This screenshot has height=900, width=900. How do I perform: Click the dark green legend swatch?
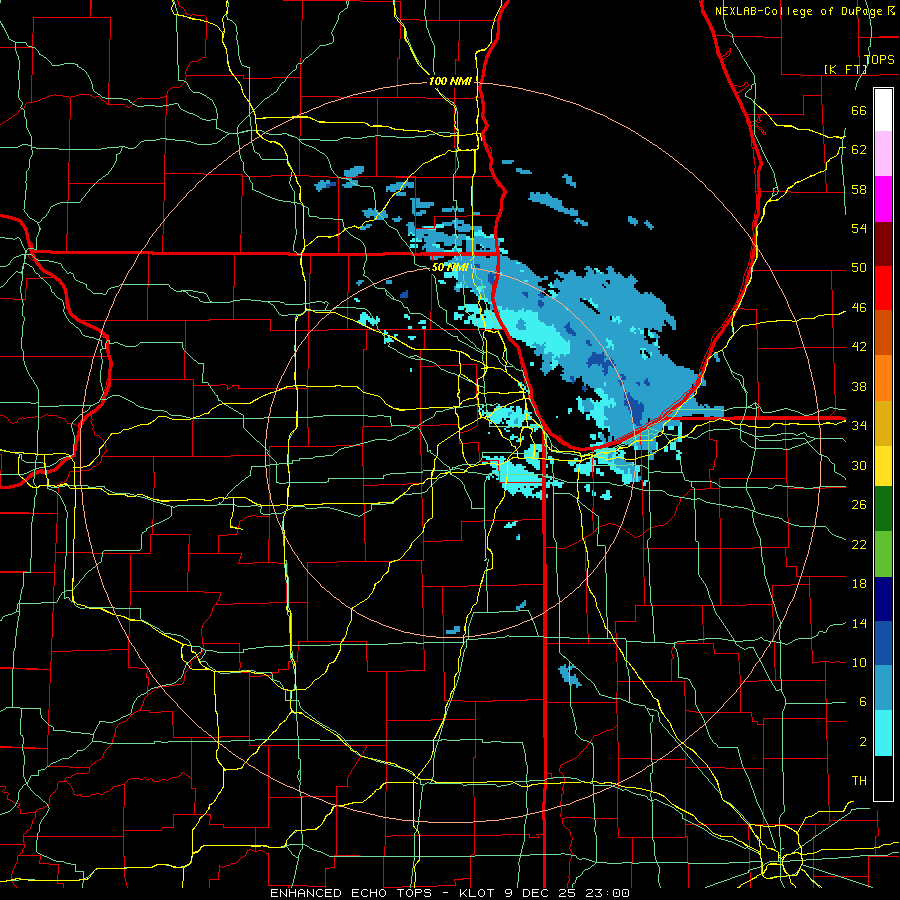[x=883, y=509]
